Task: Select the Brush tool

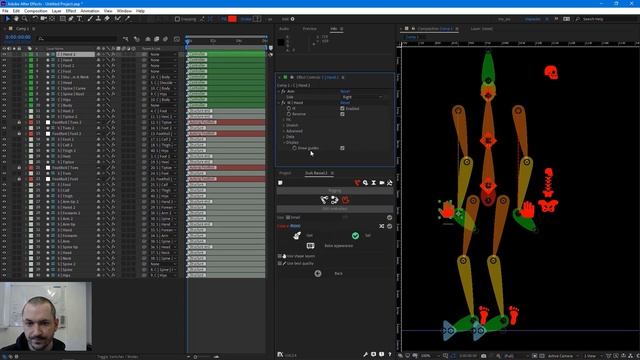Action: click(90, 19)
